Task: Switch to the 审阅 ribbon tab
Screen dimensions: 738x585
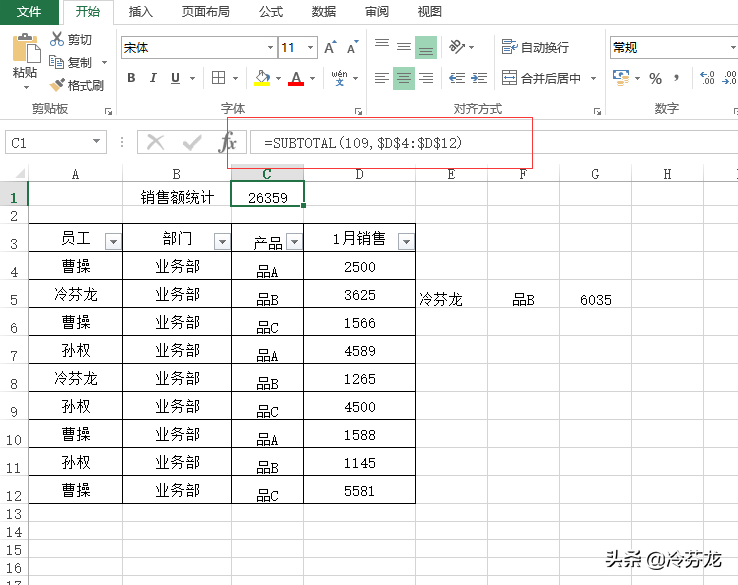Action: (x=377, y=12)
